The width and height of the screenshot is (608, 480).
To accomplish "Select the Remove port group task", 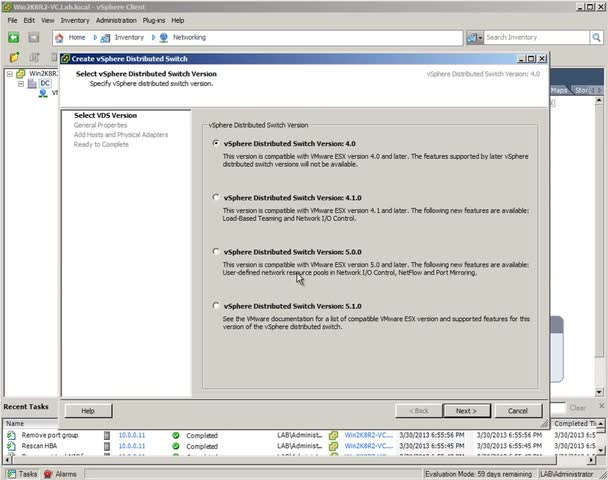I will [x=50, y=435].
